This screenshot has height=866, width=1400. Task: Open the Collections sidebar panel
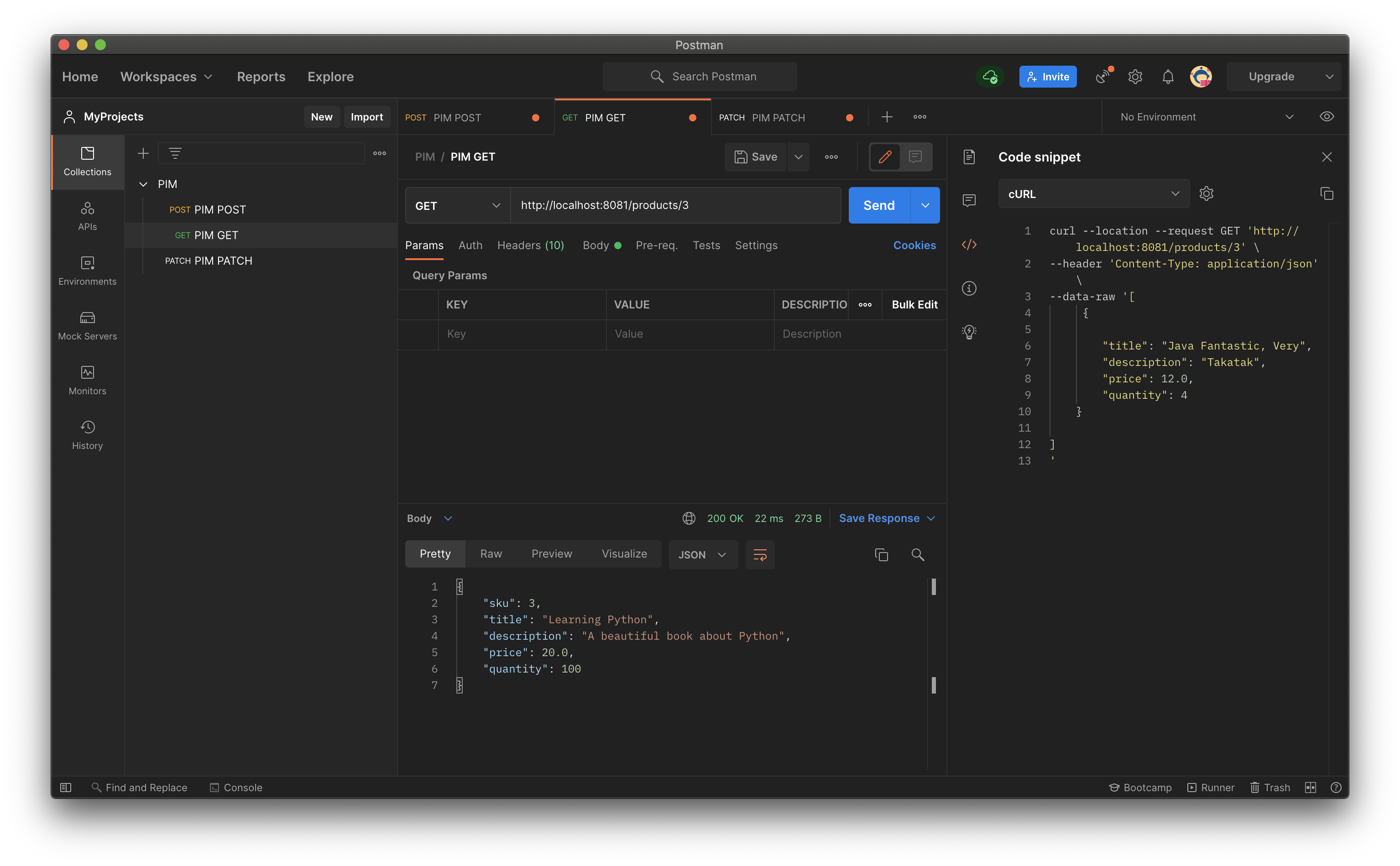pyautogui.click(x=87, y=162)
